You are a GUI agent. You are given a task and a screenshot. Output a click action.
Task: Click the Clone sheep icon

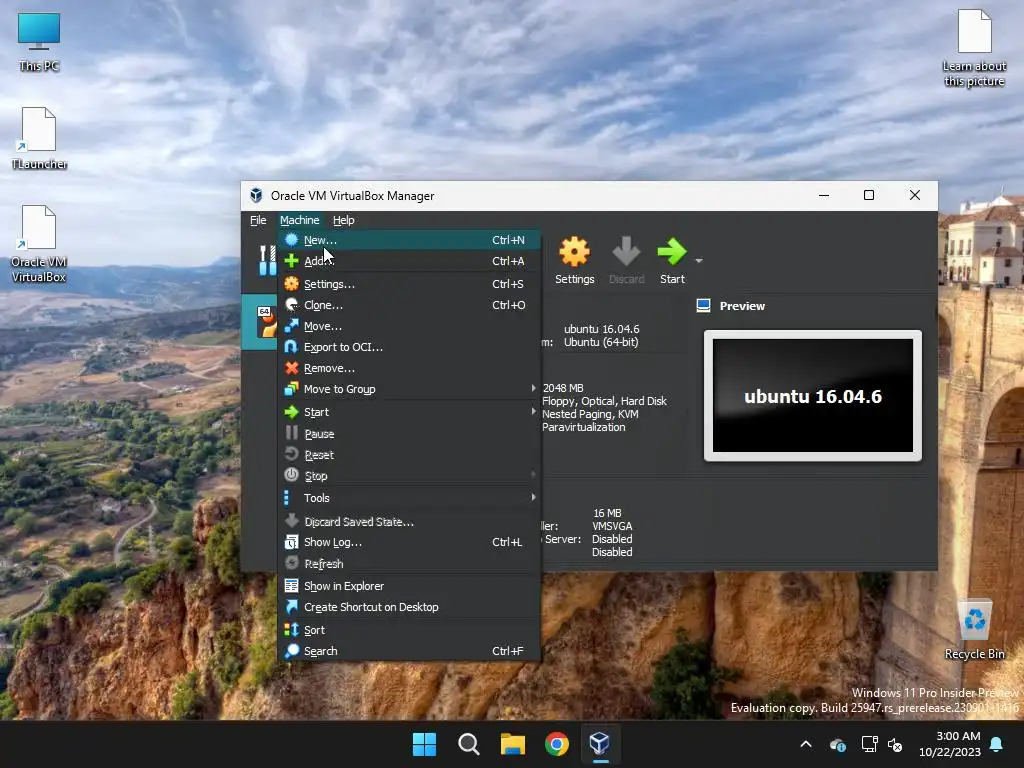(291, 304)
